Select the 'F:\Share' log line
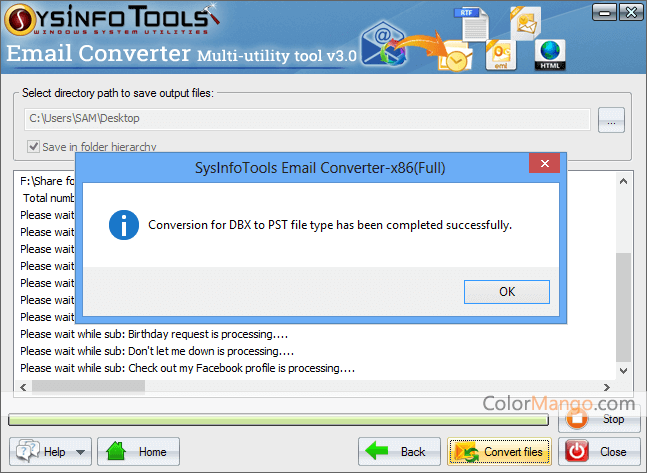Screen dimensions: 647x473 [47, 181]
